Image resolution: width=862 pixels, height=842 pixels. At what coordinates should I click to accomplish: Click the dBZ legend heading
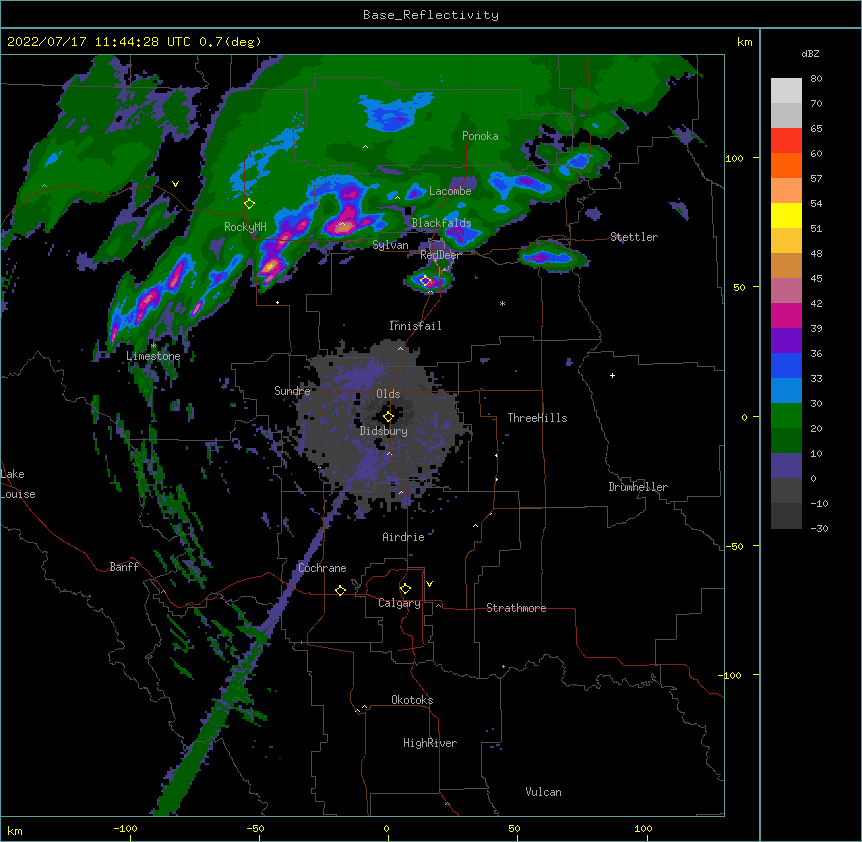point(810,53)
